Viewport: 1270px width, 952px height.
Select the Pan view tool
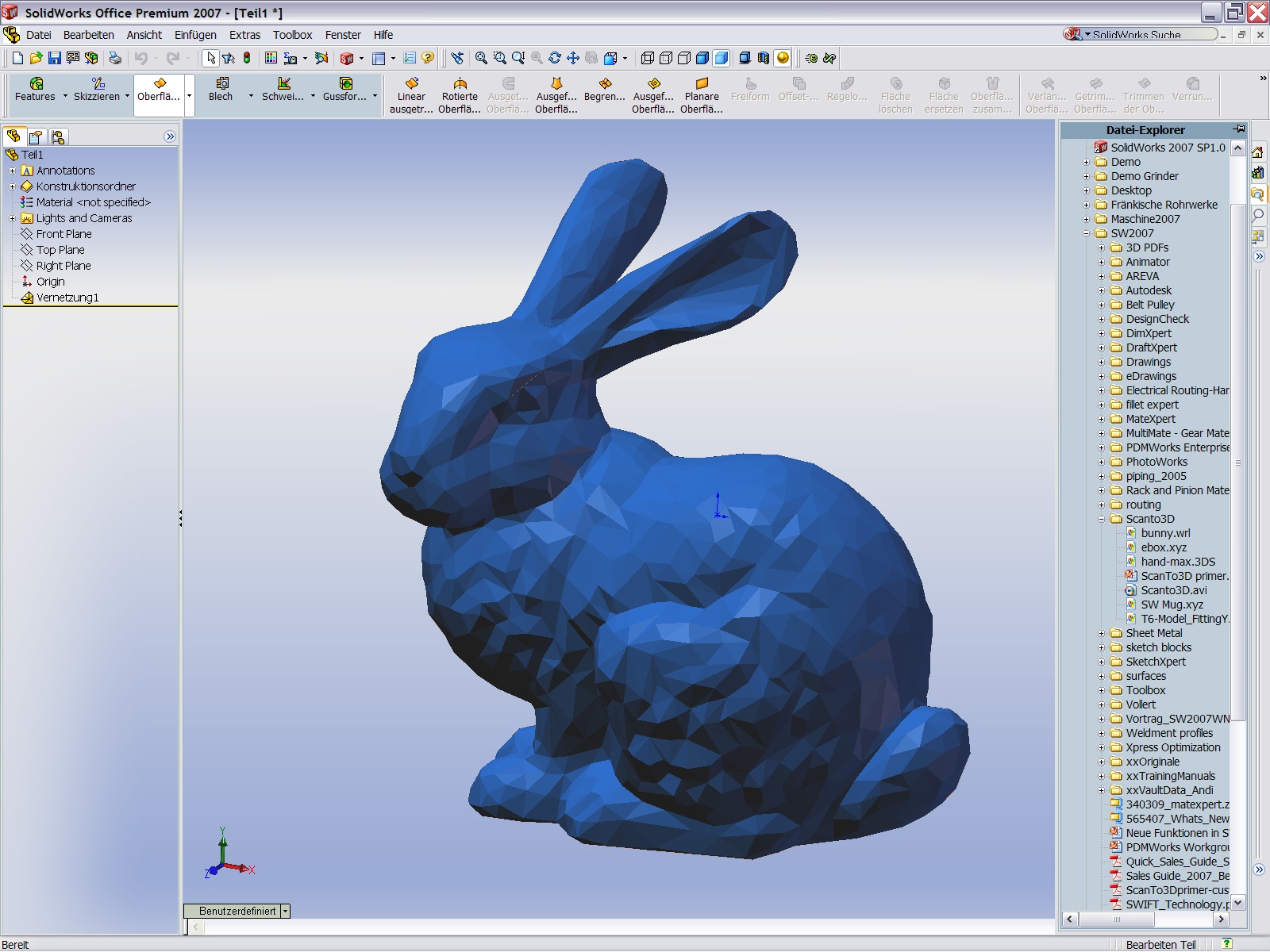573,57
